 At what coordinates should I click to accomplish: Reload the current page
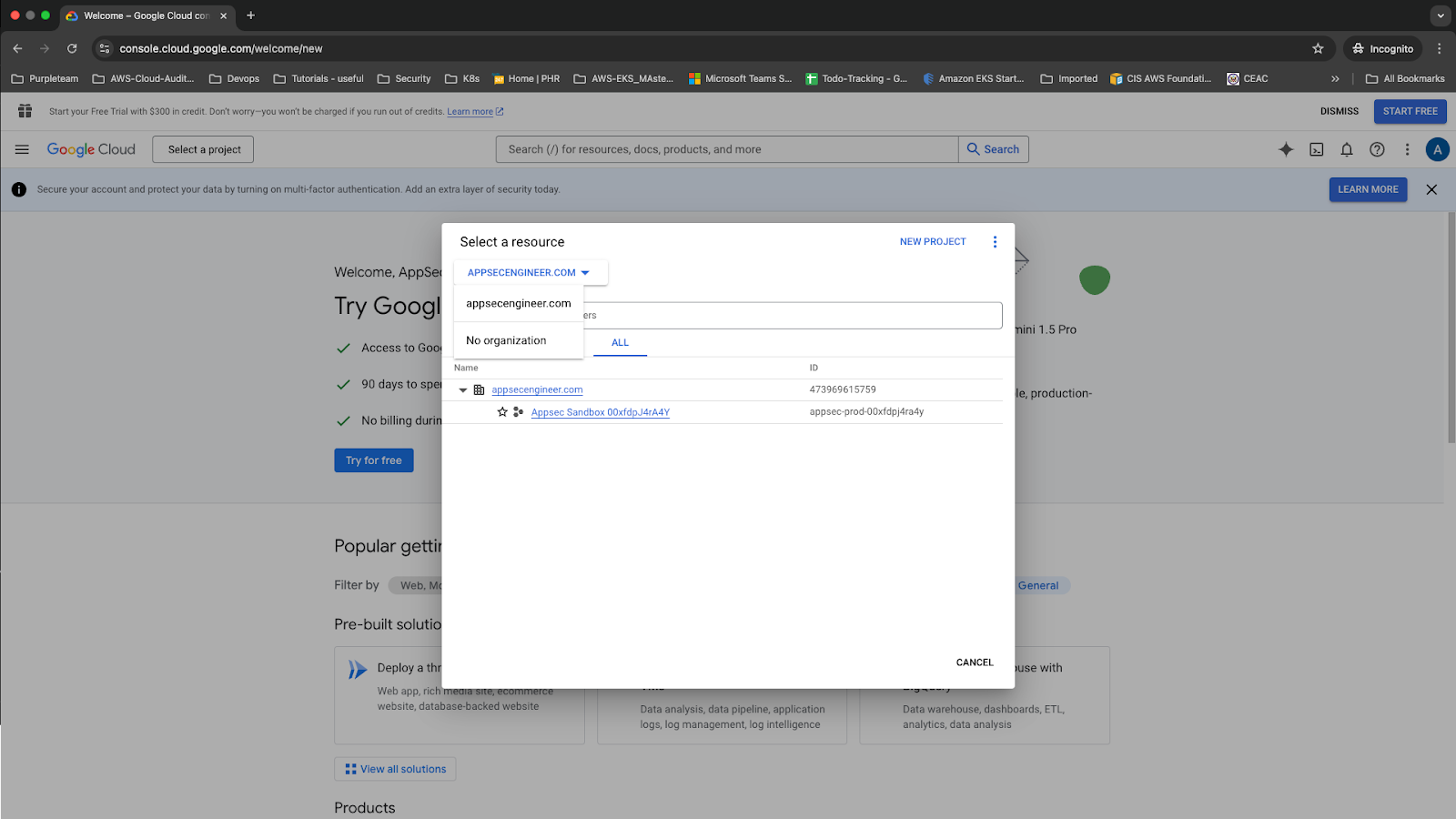(72, 48)
